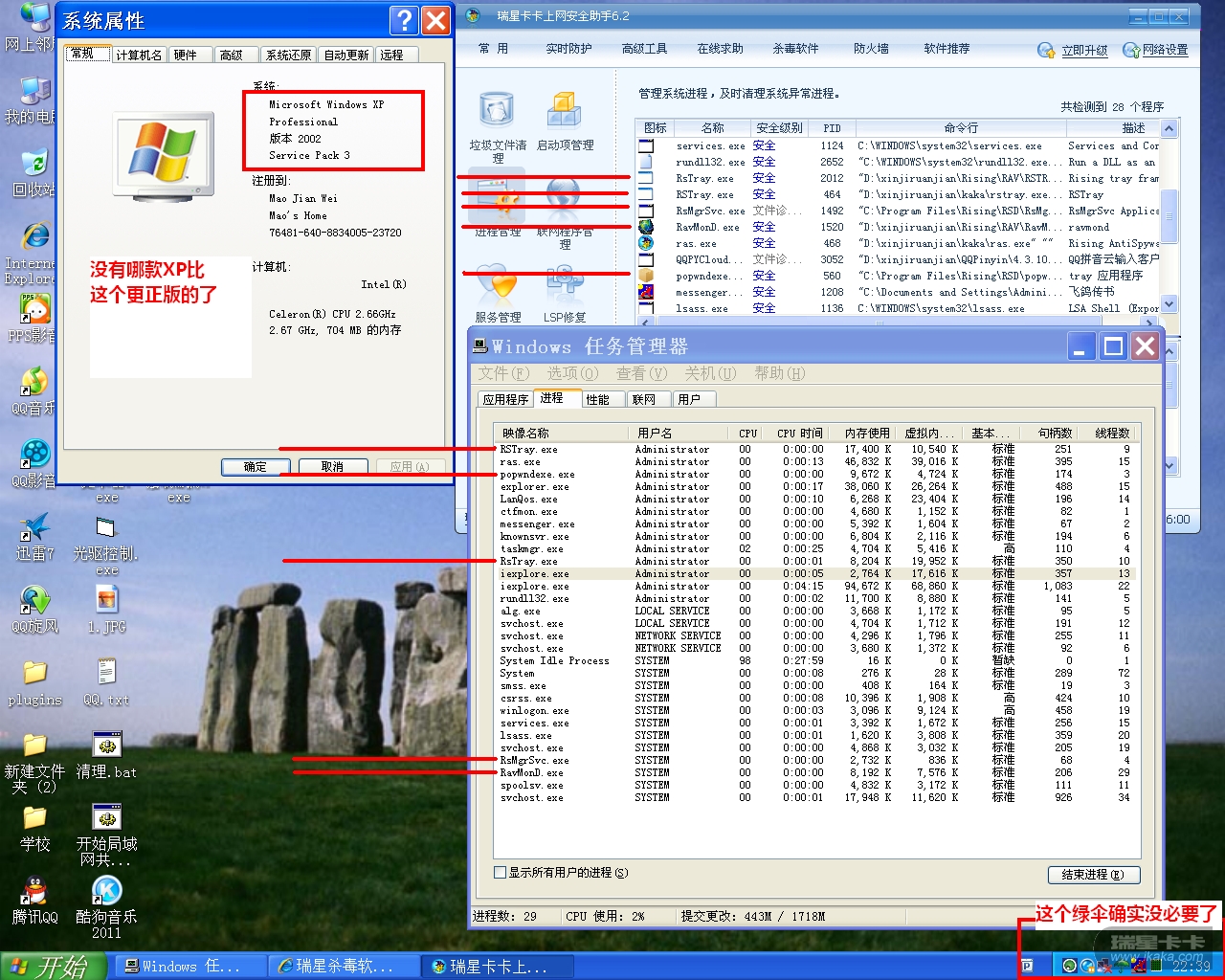
Task: Open 查看(V) menu in Task Manager
Action: pyautogui.click(x=642, y=373)
